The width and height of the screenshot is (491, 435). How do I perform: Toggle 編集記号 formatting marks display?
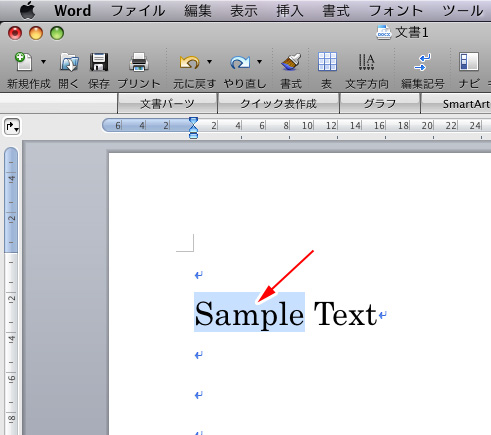422,62
